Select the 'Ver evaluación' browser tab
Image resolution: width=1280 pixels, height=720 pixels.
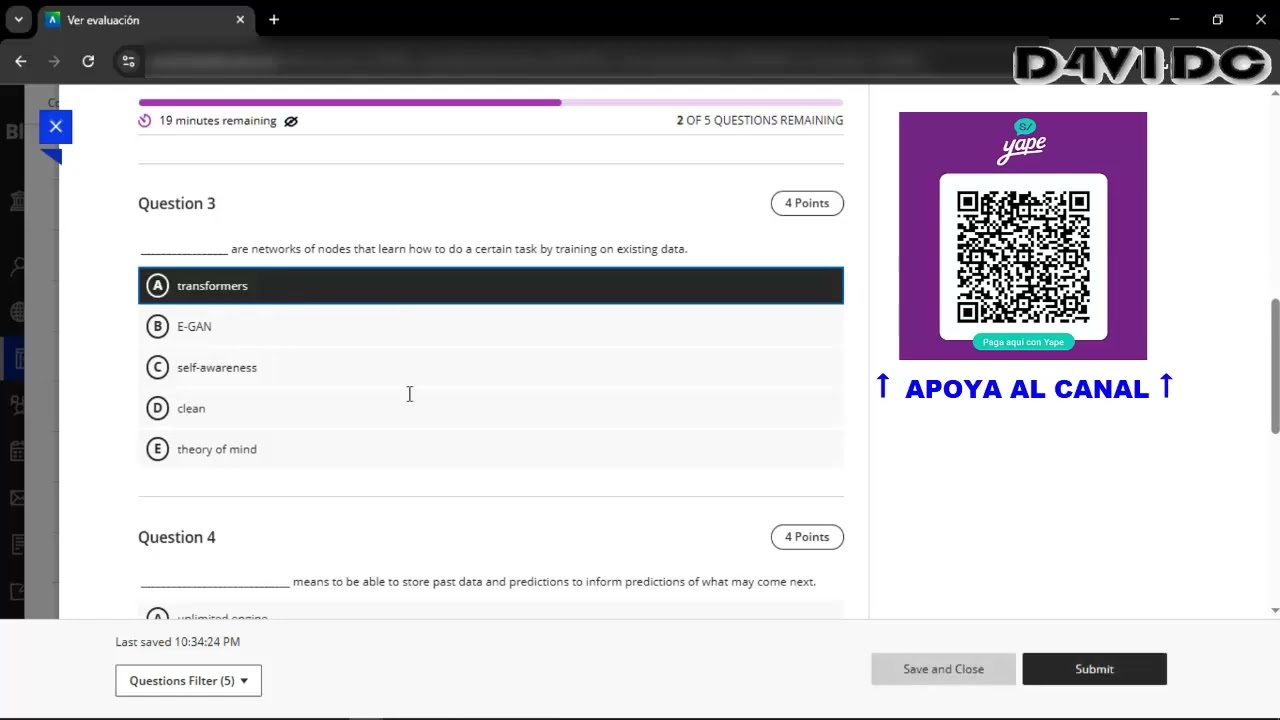coord(146,20)
